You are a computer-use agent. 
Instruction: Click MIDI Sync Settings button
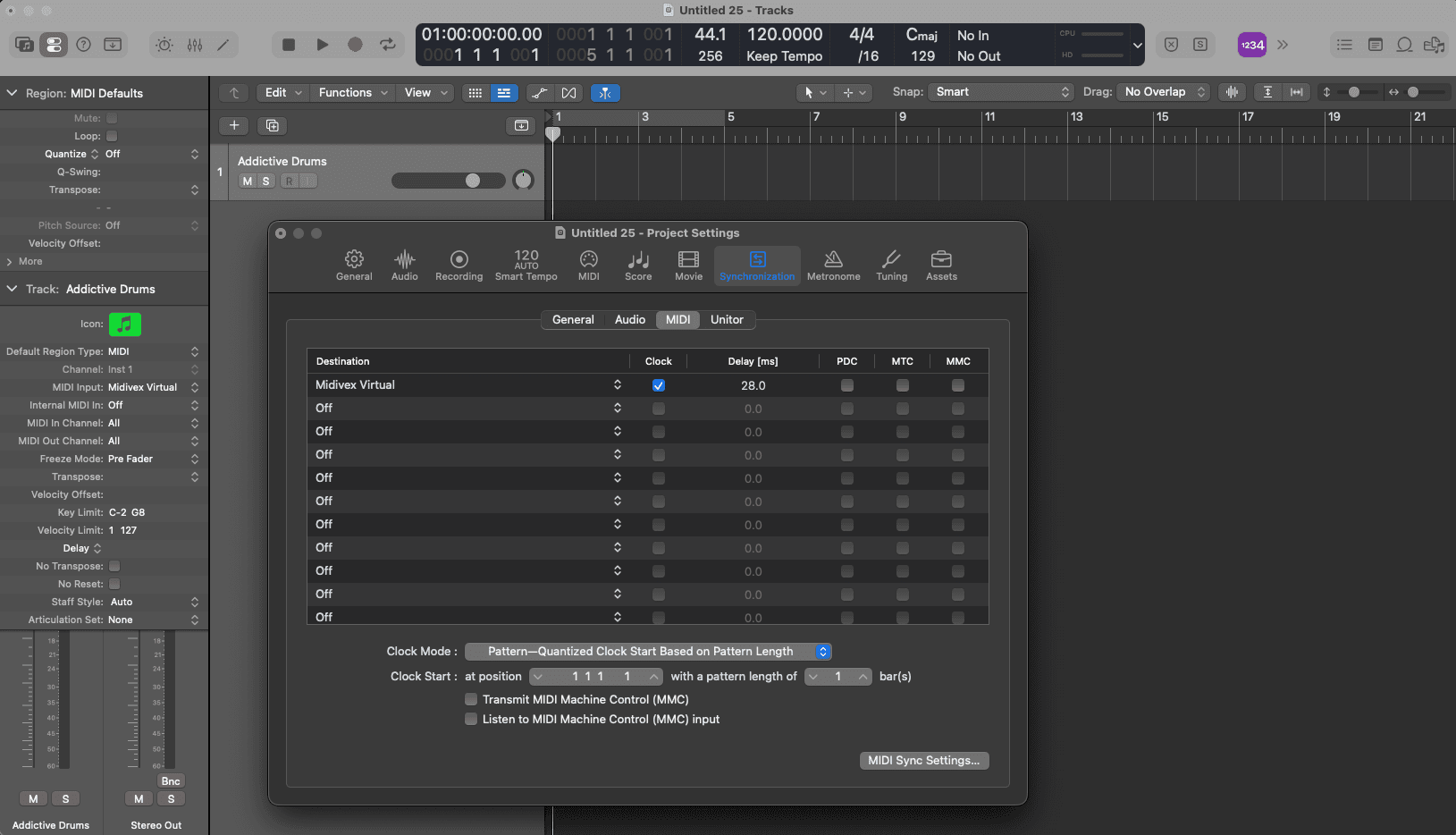click(x=923, y=761)
